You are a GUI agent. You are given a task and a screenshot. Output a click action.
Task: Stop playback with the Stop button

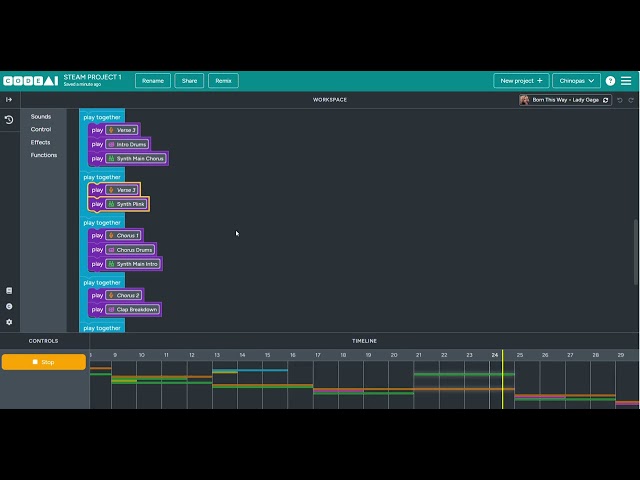point(44,362)
